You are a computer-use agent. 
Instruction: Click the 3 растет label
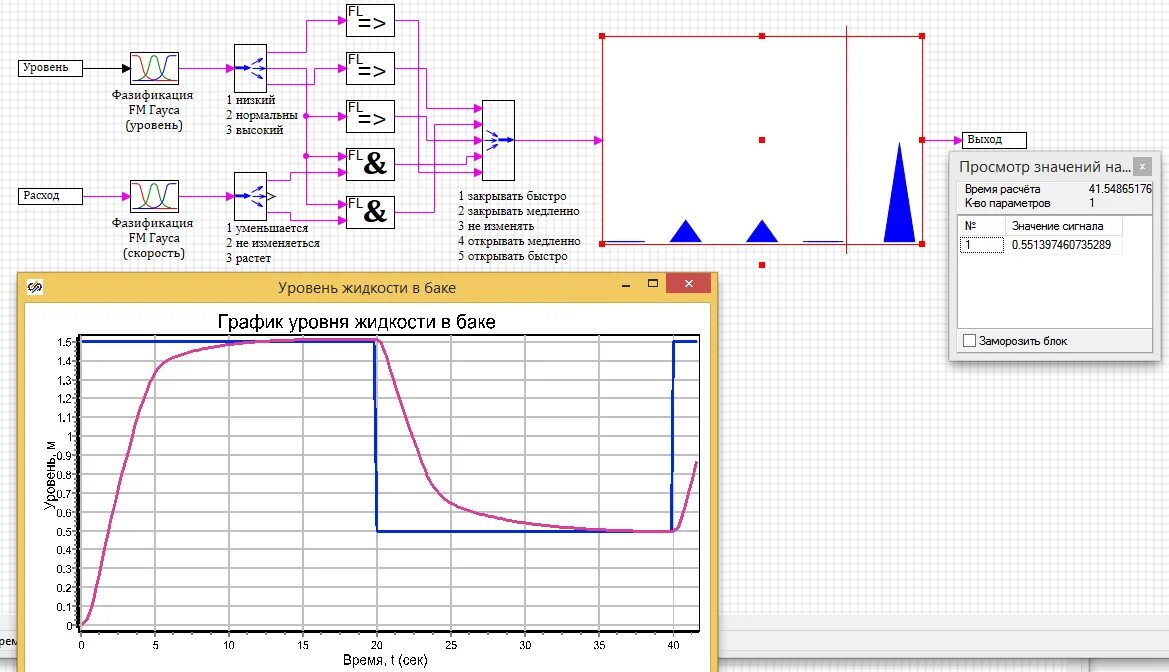248,258
